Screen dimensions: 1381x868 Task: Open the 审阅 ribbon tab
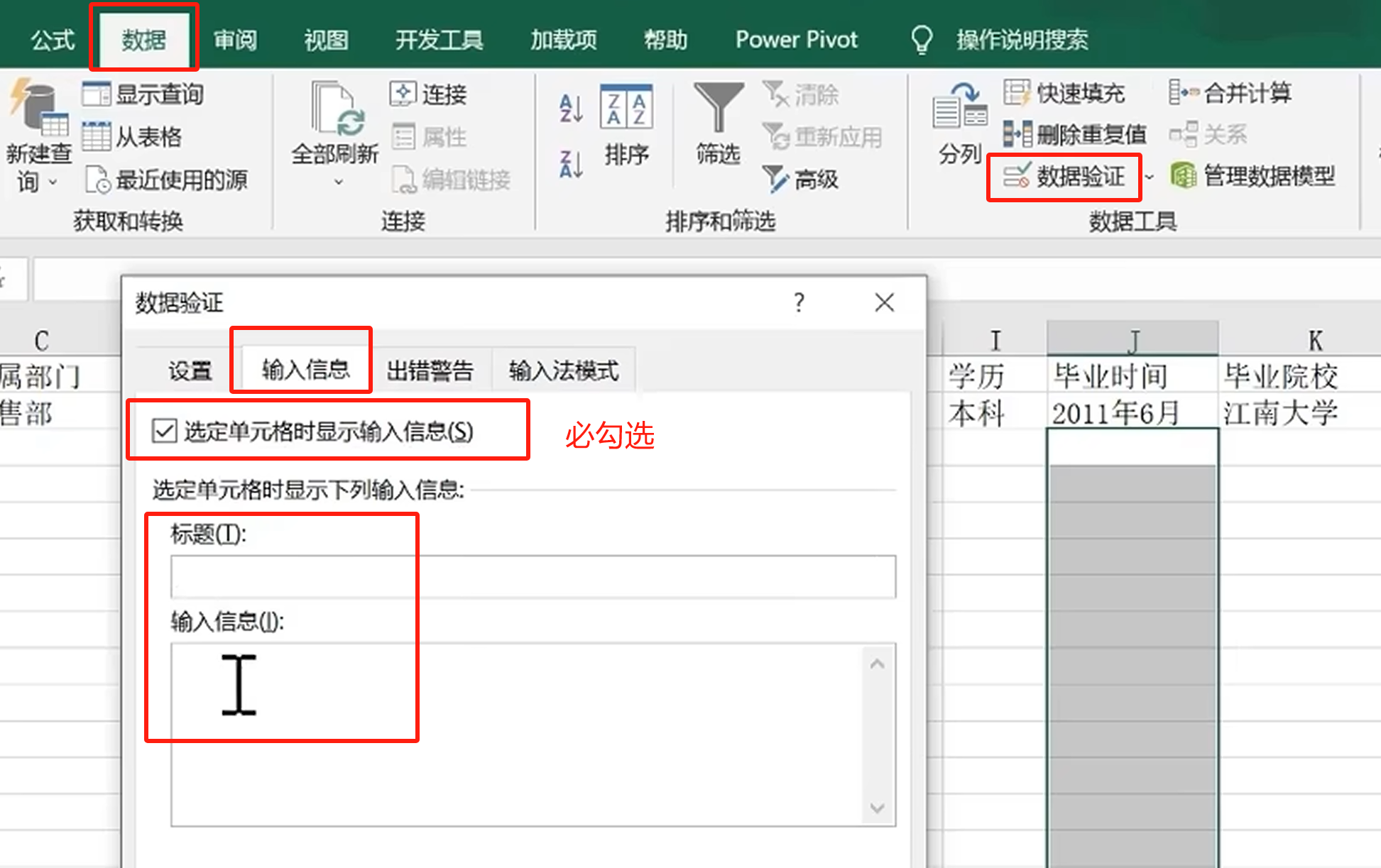235,40
